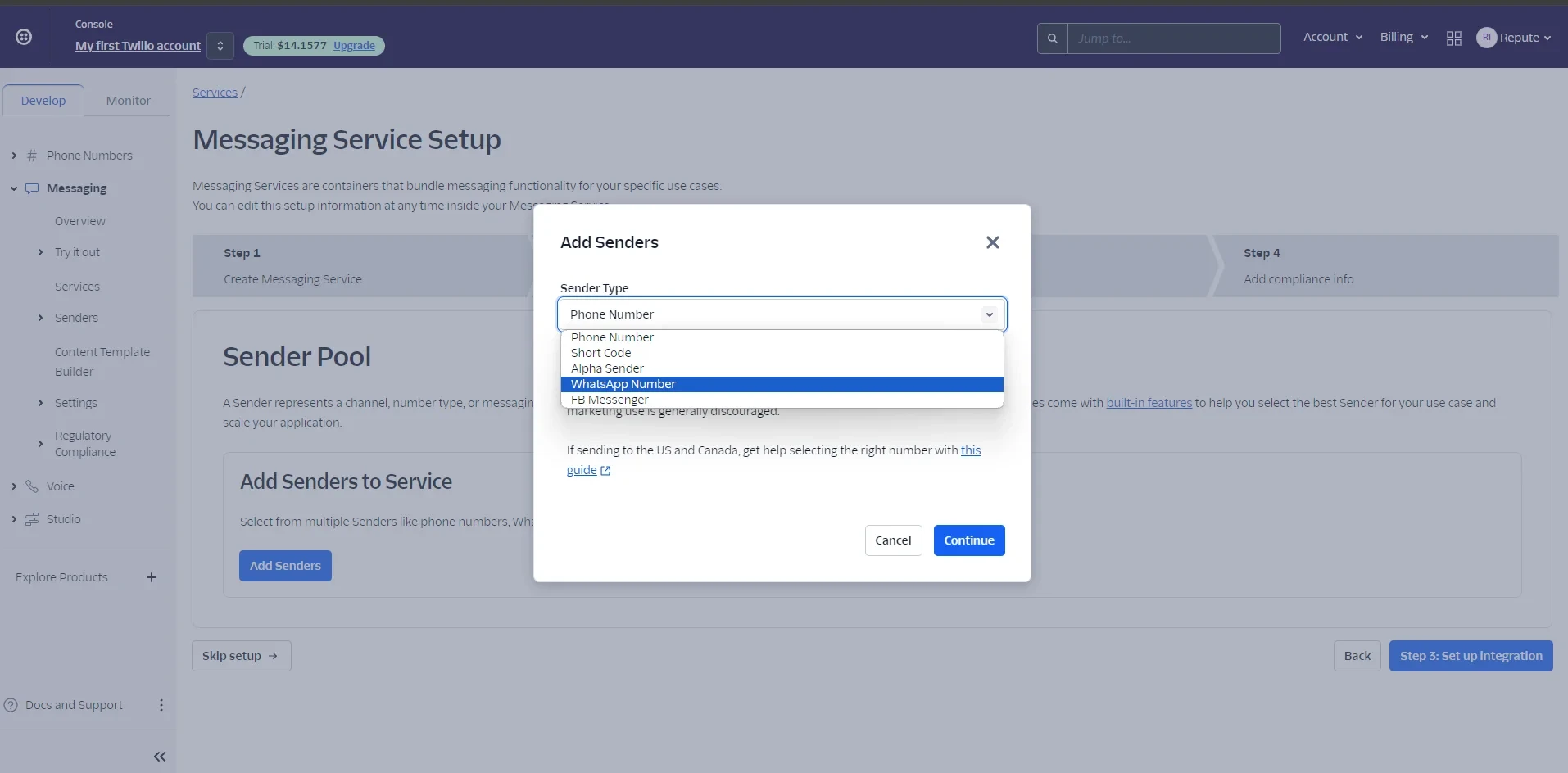
Task: Choose Phone Number from the list
Action: pos(782,337)
